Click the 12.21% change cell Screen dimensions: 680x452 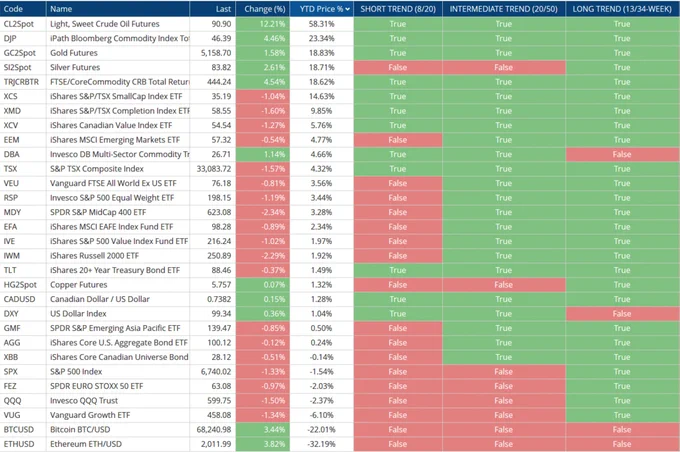[x=263, y=24]
